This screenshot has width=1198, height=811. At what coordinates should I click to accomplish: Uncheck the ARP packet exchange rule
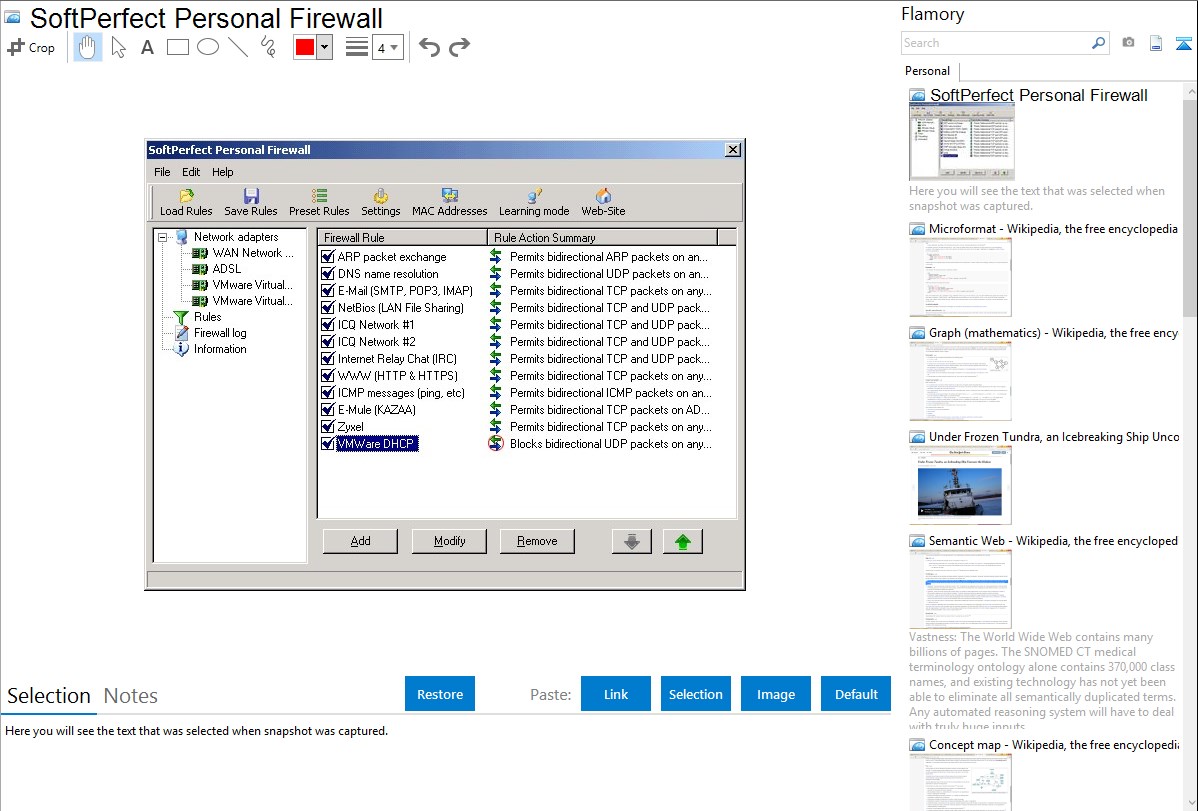click(327, 257)
